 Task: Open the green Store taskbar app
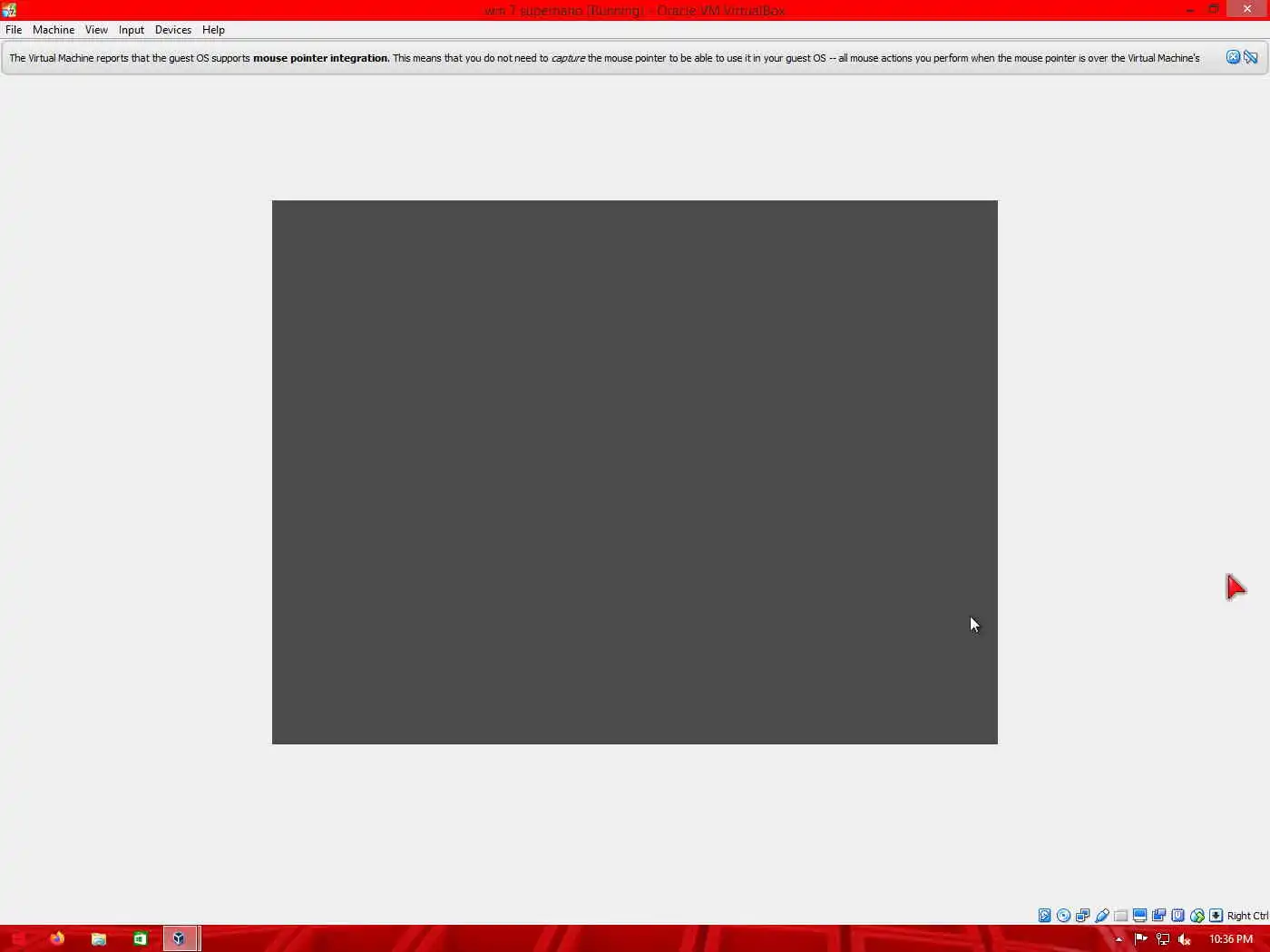(x=140, y=938)
